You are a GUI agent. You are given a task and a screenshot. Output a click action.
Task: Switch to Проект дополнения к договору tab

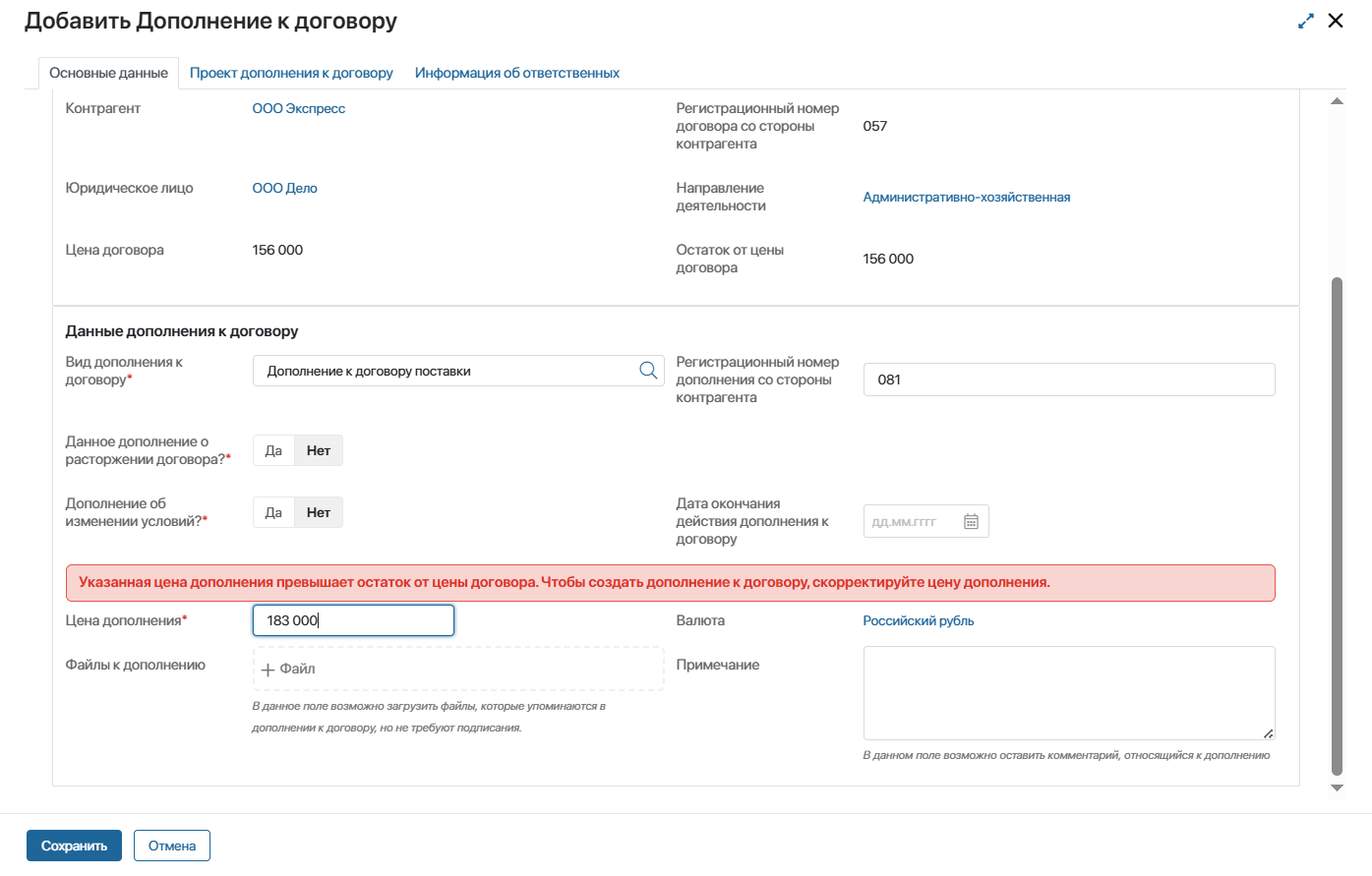pyautogui.click(x=291, y=73)
